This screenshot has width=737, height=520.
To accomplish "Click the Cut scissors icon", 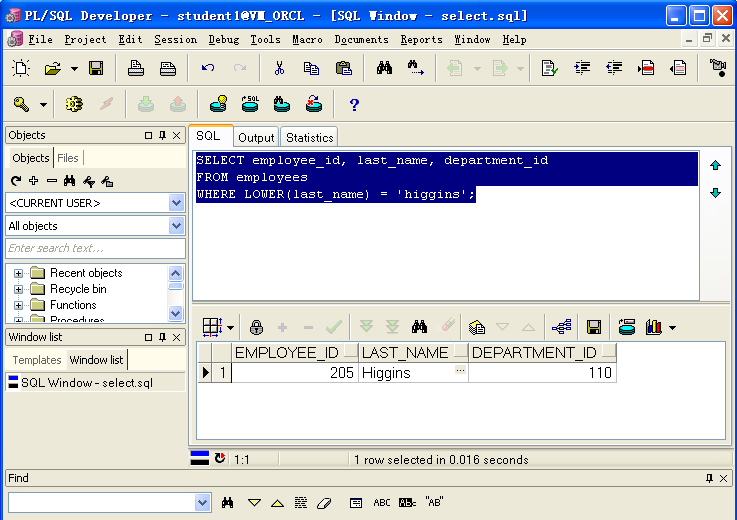I will coord(279,68).
